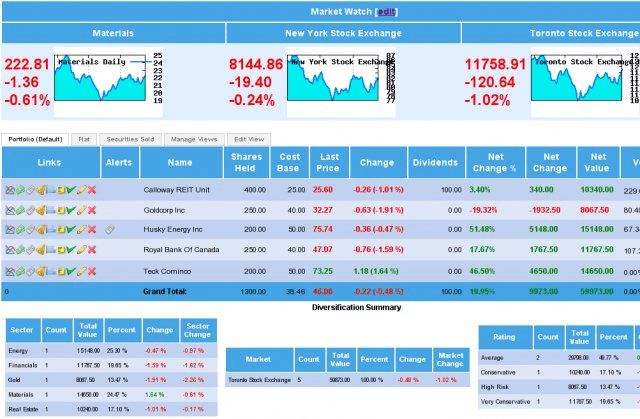Viewport: 640px width, 419px height.
Task: Delete Goldcorp Inc with red X icon
Action: pyautogui.click(x=92, y=210)
